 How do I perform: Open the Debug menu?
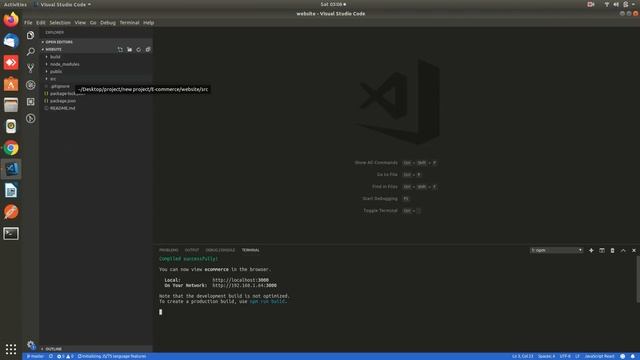point(108,22)
